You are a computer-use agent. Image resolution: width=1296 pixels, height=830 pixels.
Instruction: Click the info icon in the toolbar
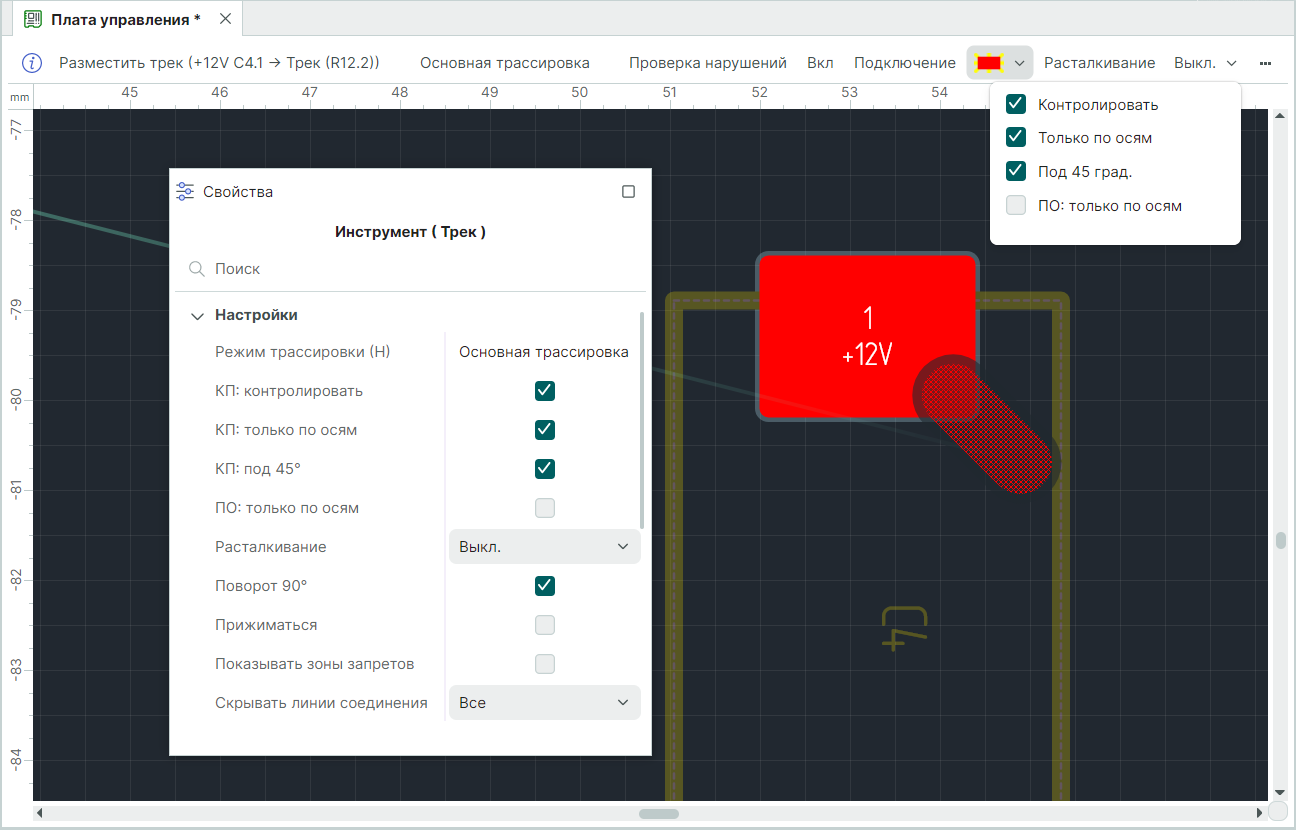pyautogui.click(x=32, y=63)
